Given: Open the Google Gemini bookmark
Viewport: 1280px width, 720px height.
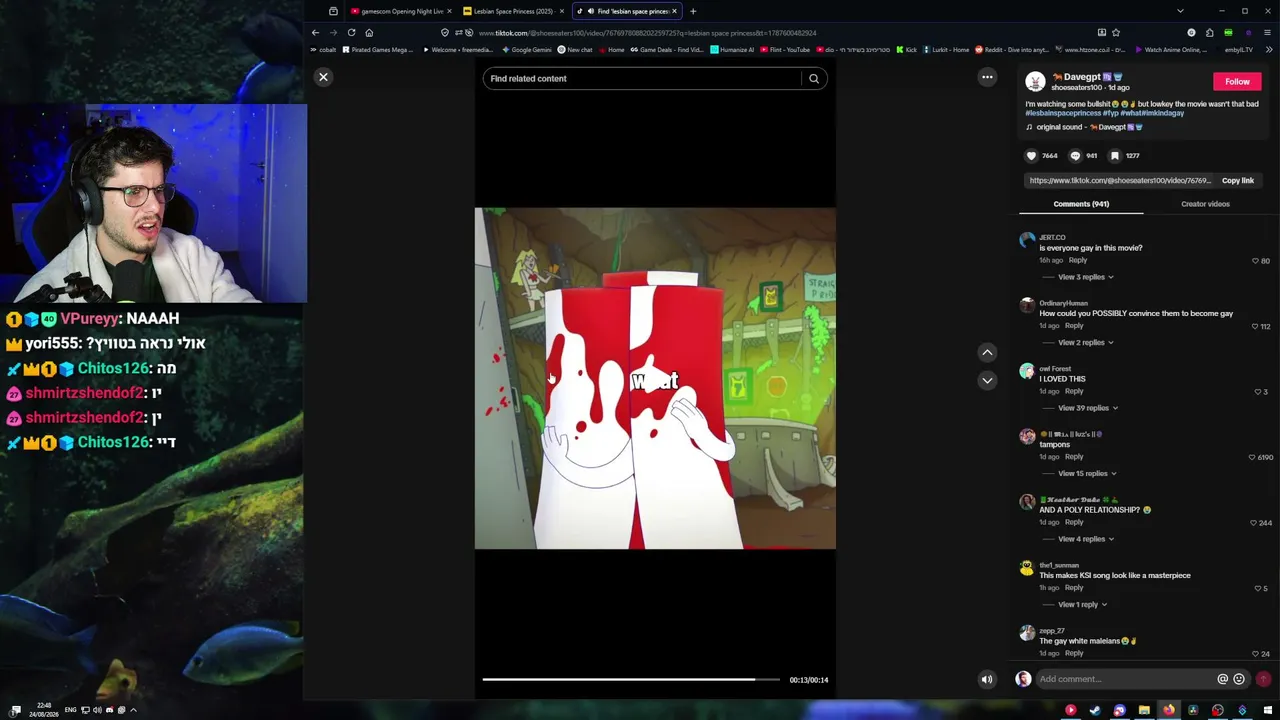Looking at the screenshot, I should point(527,50).
